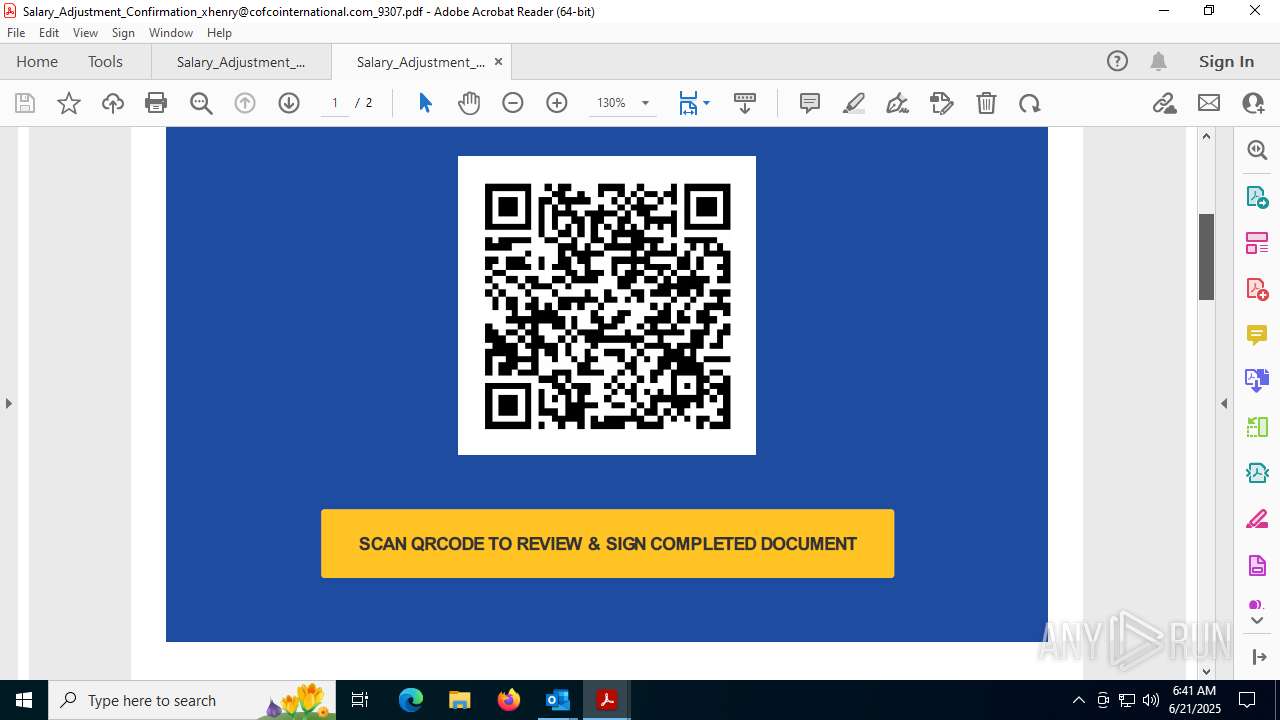Switch to the first Salary_Adjustment document tab
The height and width of the screenshot is (720, 1280).
coord(241,61)
